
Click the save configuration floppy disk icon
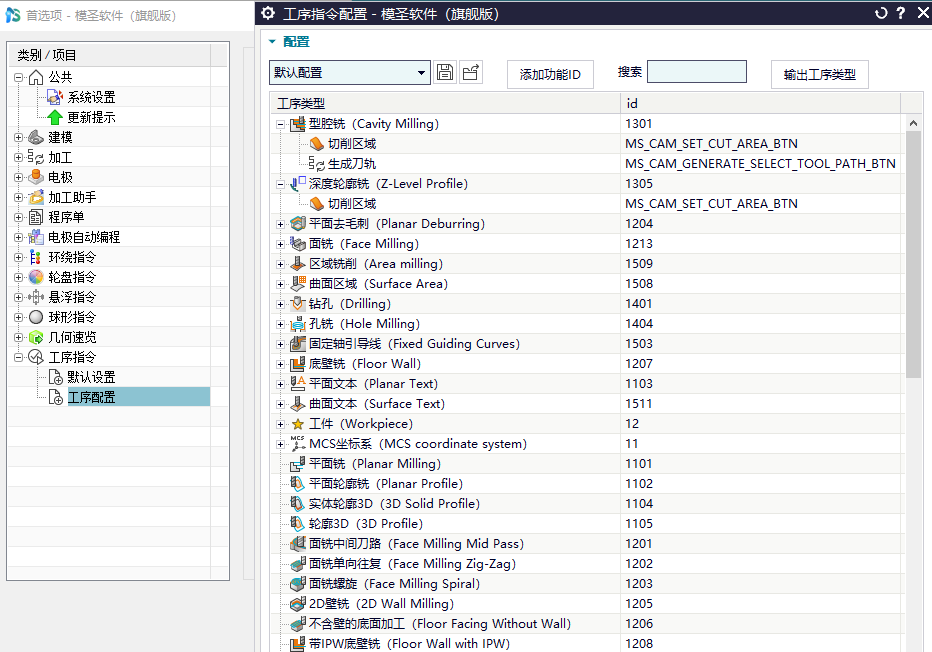coord(445,73)
